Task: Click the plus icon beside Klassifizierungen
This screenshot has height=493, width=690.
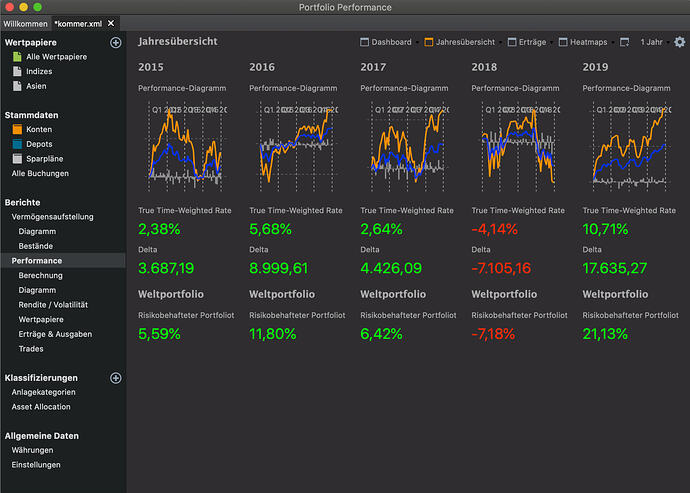Action: 115,378
